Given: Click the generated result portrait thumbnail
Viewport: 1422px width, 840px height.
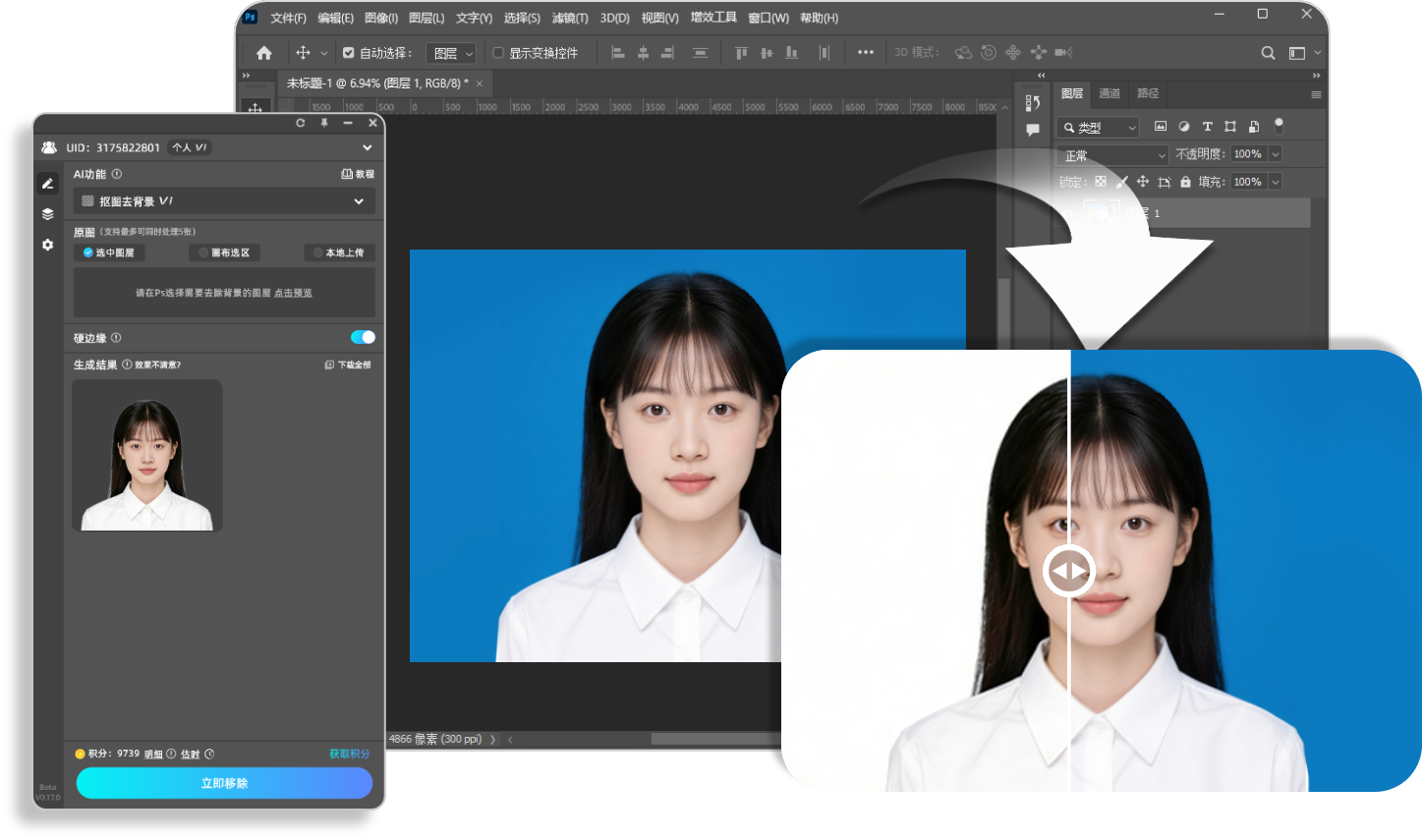Looking at the screenshot, I should pos(147,456).
